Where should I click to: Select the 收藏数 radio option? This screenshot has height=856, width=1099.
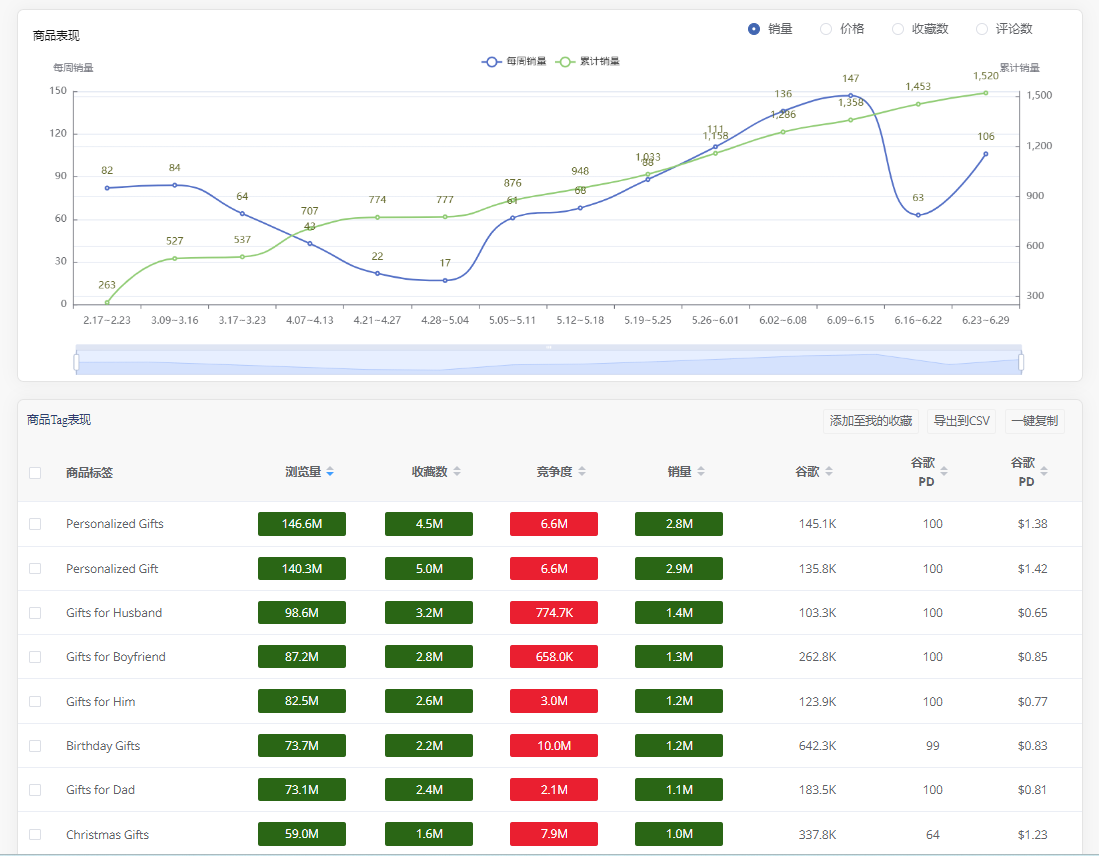(x=898, y=29)
